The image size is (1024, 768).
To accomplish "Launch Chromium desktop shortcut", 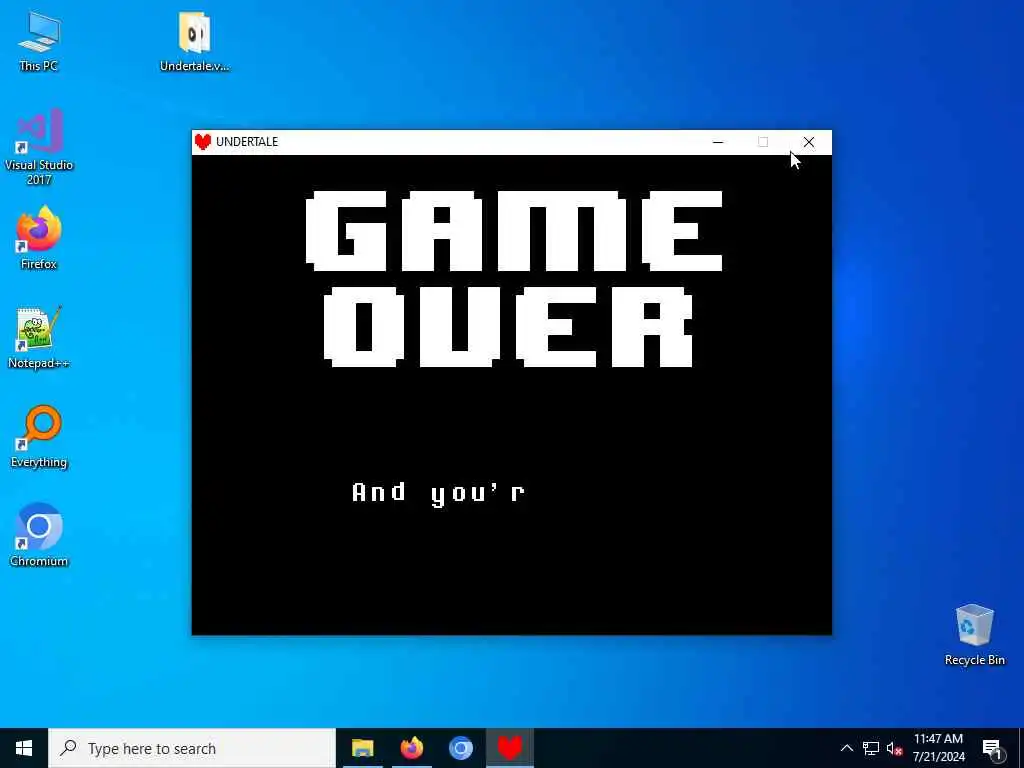I will 39,536.
